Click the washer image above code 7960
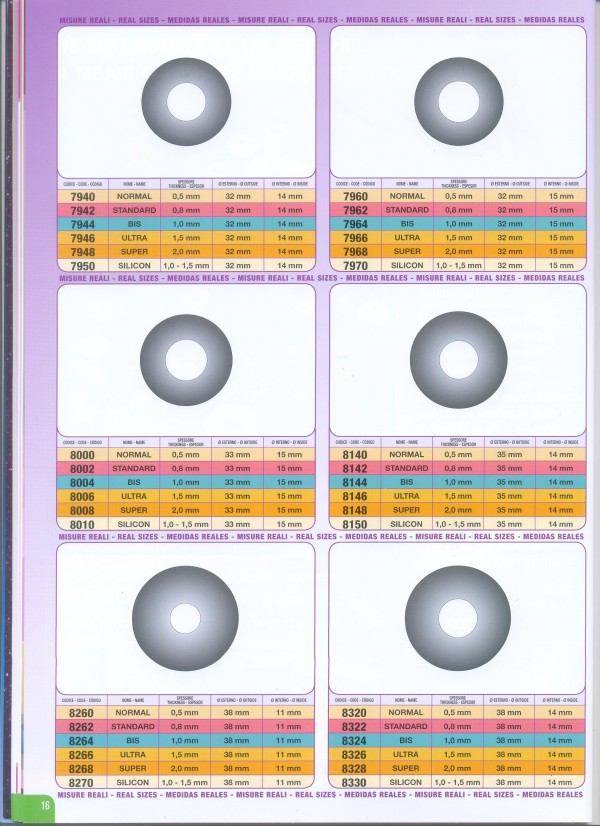The width and height of the screenshot is (600, 826). coord(459,102)
